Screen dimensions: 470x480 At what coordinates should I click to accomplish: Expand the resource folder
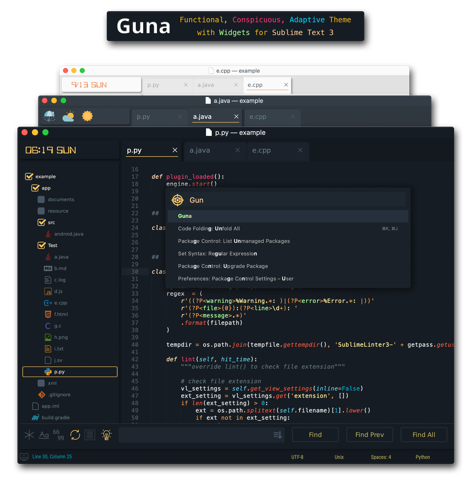(41, 211)
